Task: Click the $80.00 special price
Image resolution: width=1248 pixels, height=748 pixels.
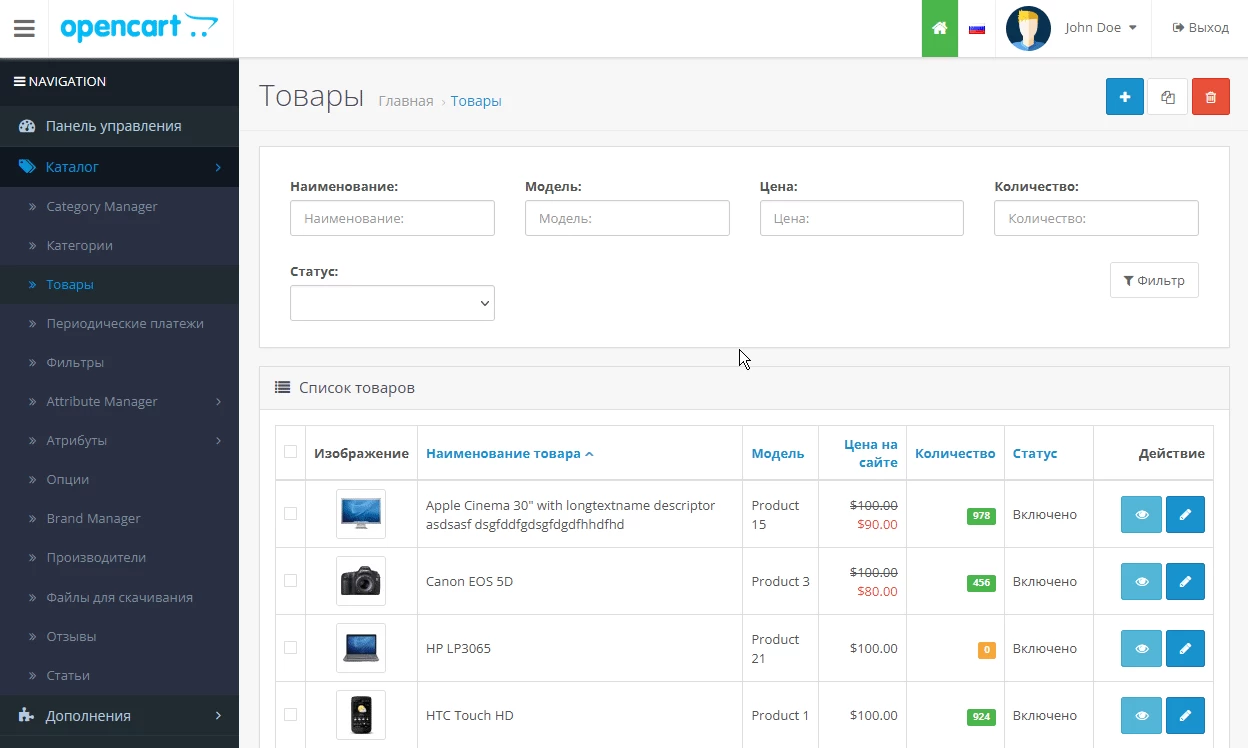Action: coord(877,591)
